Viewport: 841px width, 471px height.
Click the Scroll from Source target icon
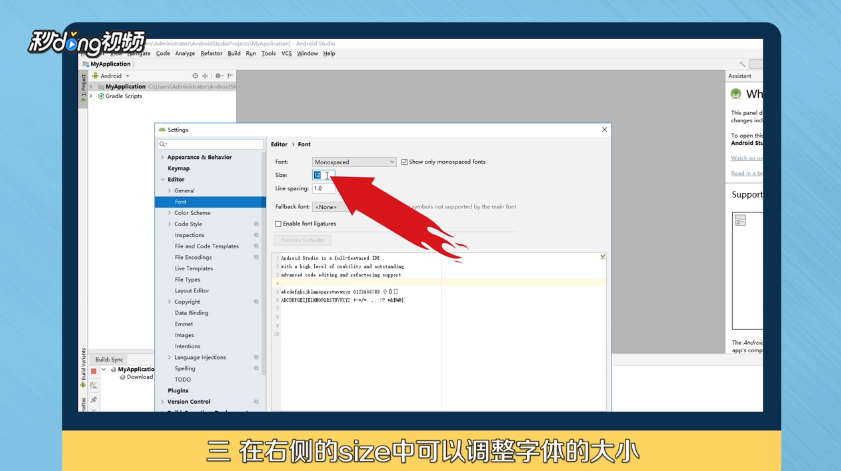195,76
